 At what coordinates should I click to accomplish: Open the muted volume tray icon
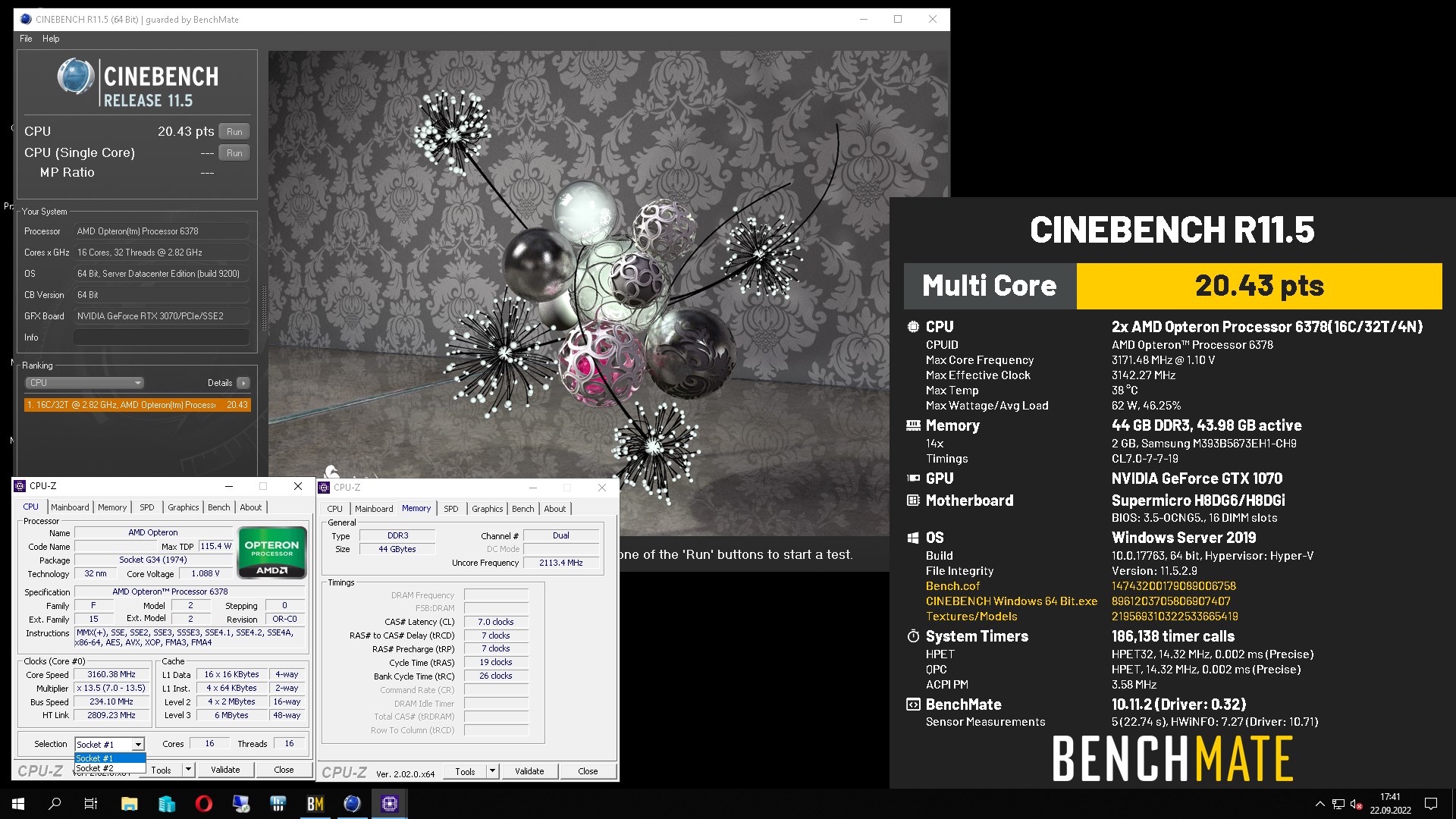coord(1357,804)
